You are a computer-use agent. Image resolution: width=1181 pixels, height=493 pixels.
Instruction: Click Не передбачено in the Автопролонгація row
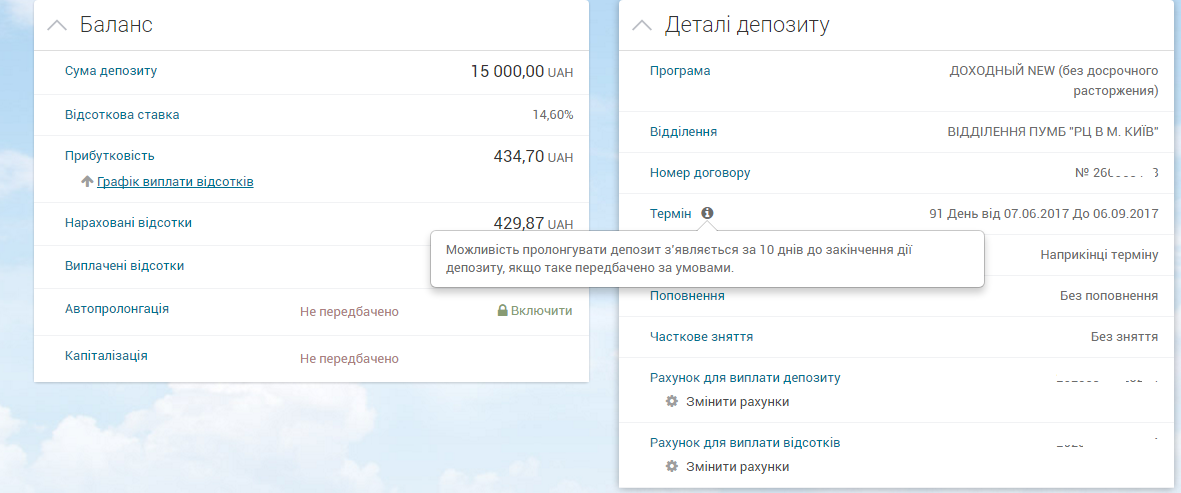point(349,312)
